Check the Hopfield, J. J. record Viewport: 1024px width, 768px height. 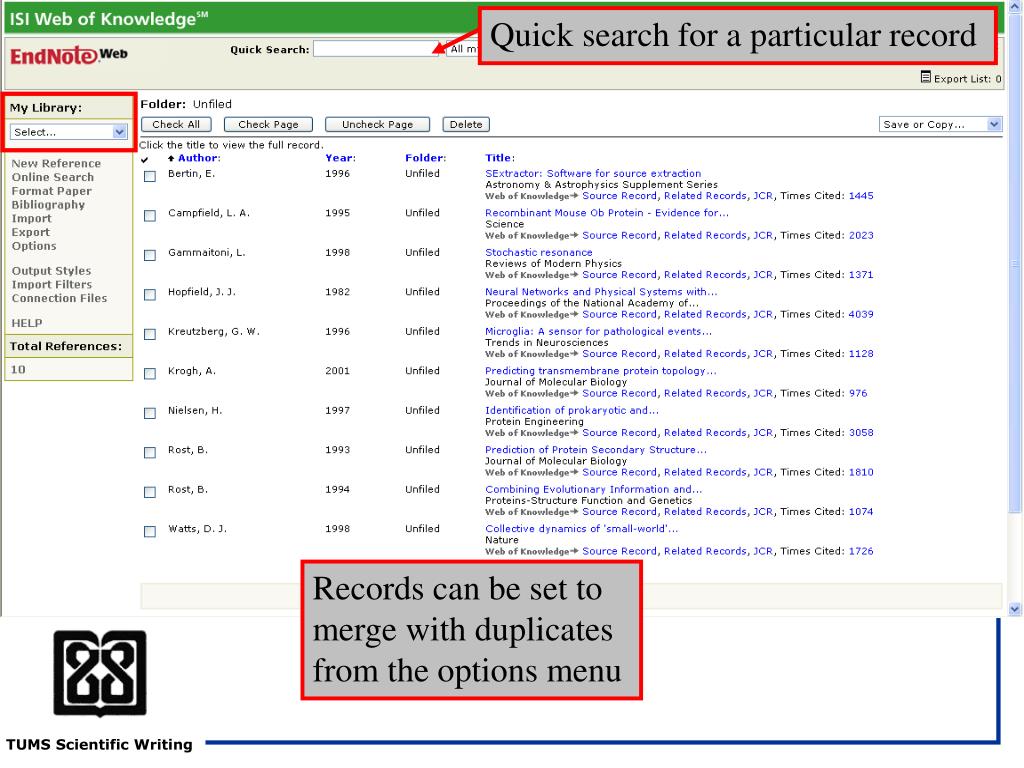150,295
